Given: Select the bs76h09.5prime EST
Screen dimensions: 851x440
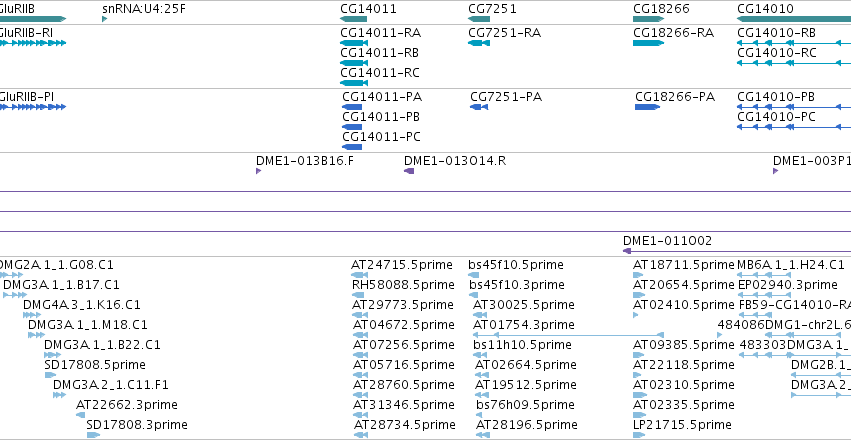Looking at the screenshot, I should click(480, 415).
